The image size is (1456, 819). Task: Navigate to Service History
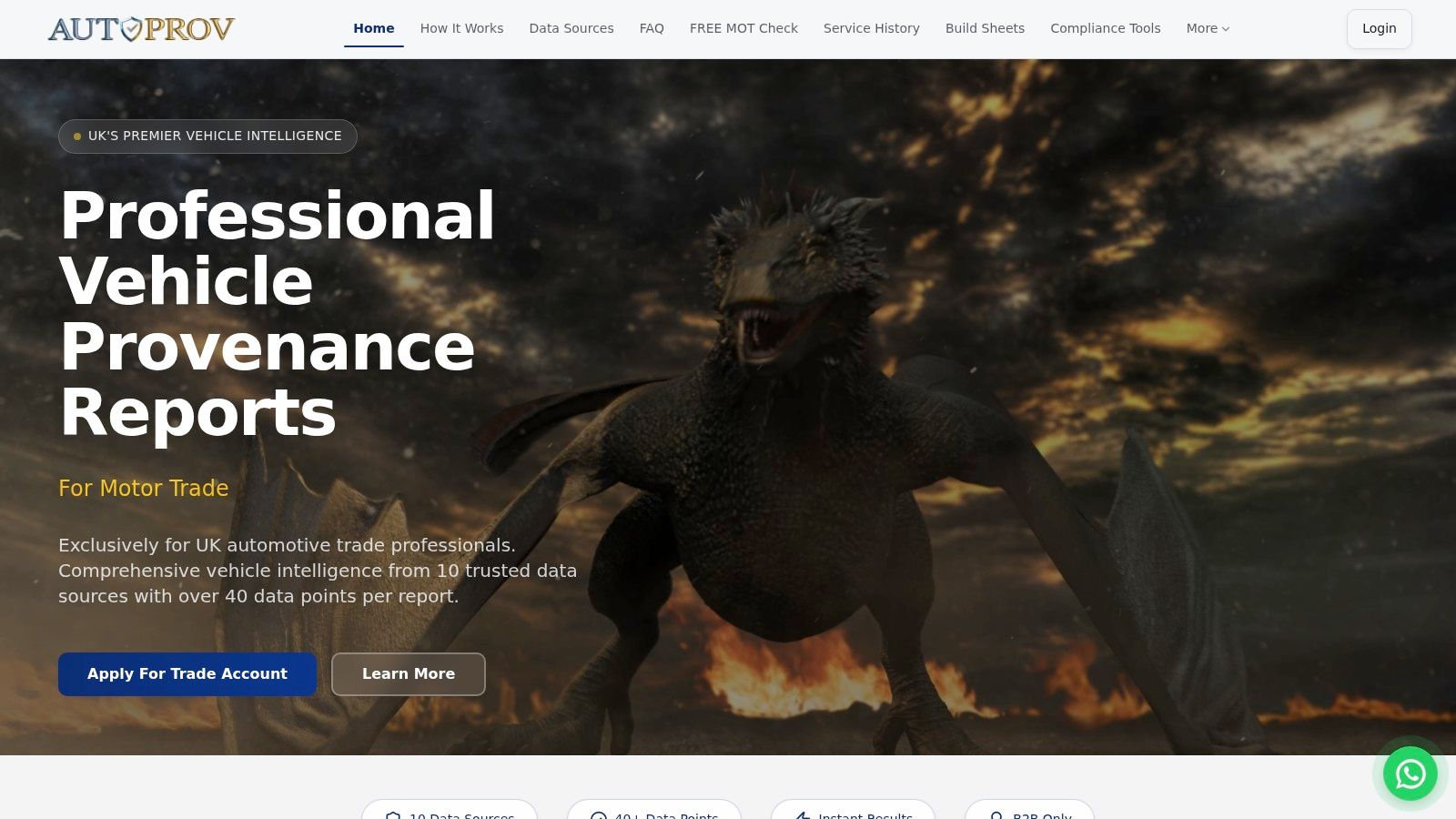pos(872,28)
